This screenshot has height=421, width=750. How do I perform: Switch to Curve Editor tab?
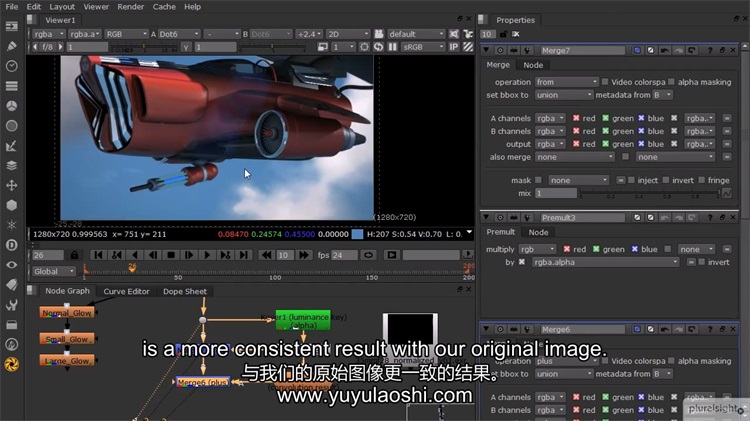click(x=126, y=291)
